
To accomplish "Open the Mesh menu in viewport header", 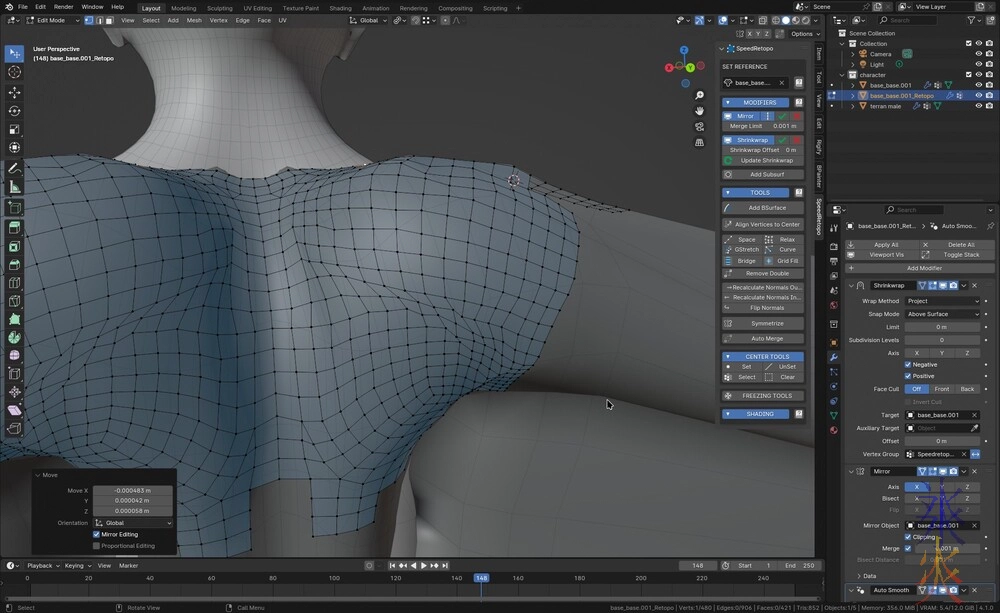I will [x=194, y=20].
